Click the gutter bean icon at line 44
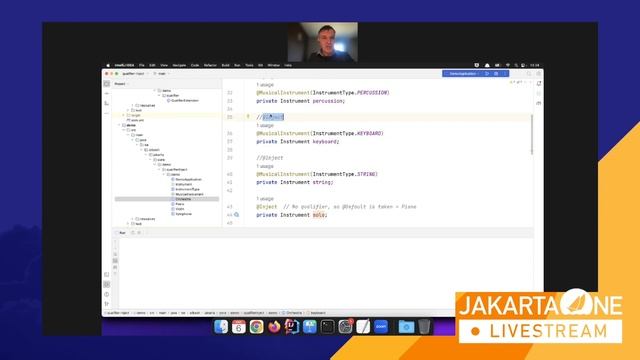This screenshot has height=360, width=640. coord(236,215)
